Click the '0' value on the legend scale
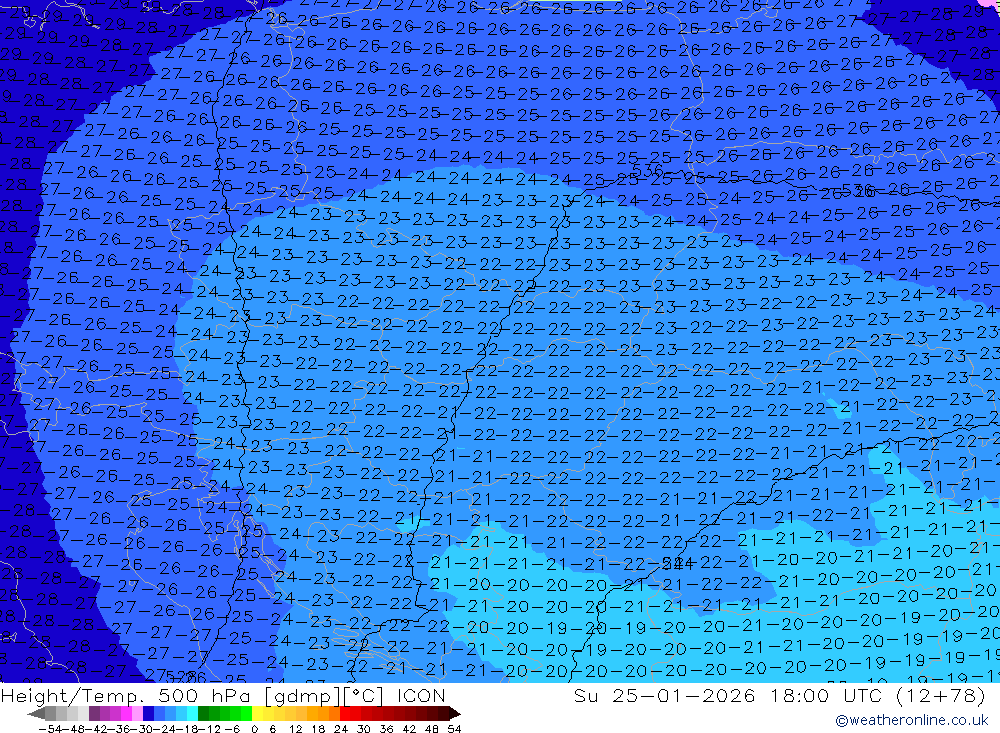The height and width of the screenshot is (733, 1000). (254, 729)
